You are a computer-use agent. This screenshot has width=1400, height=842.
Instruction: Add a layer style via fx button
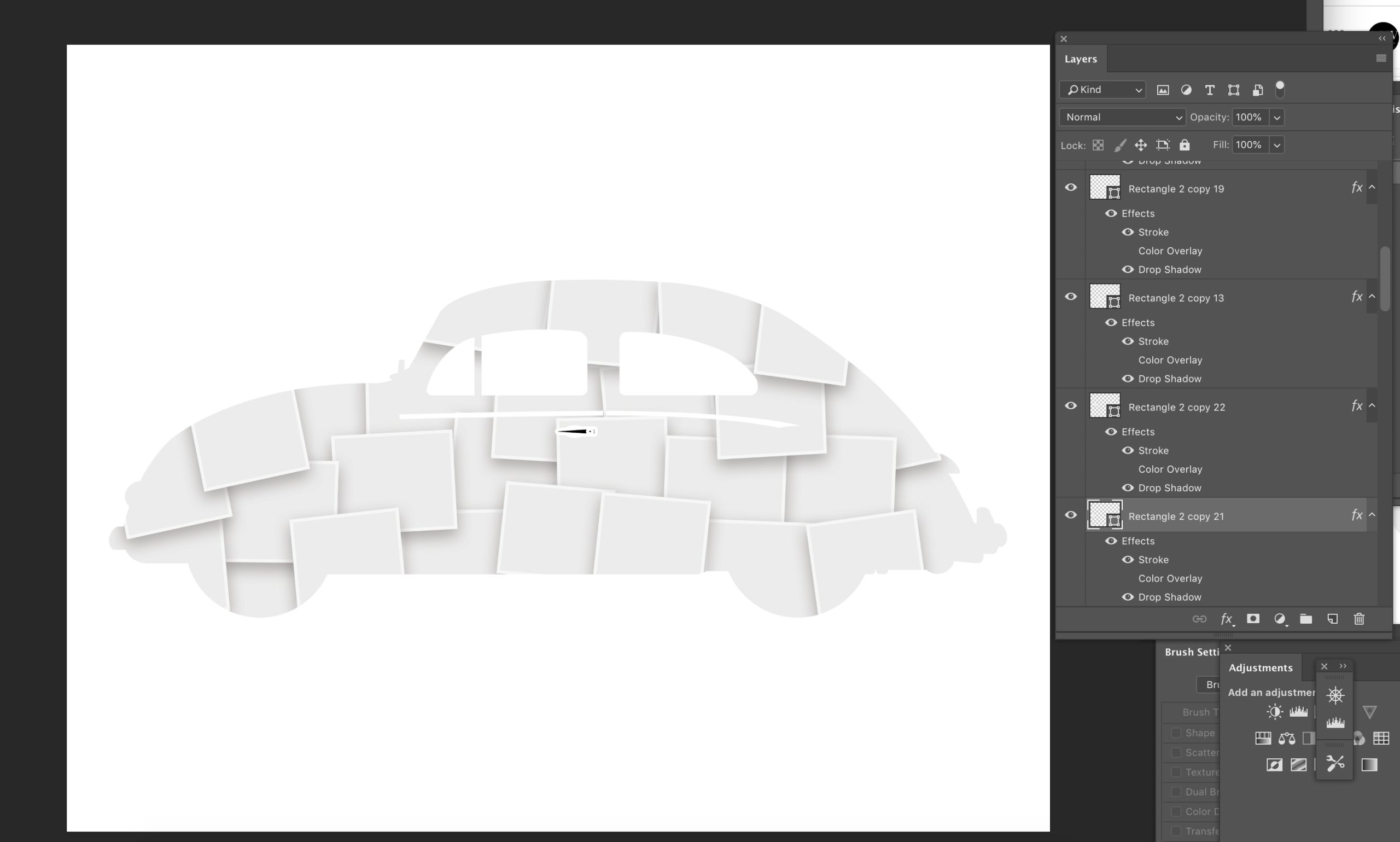click(1227, 619)
